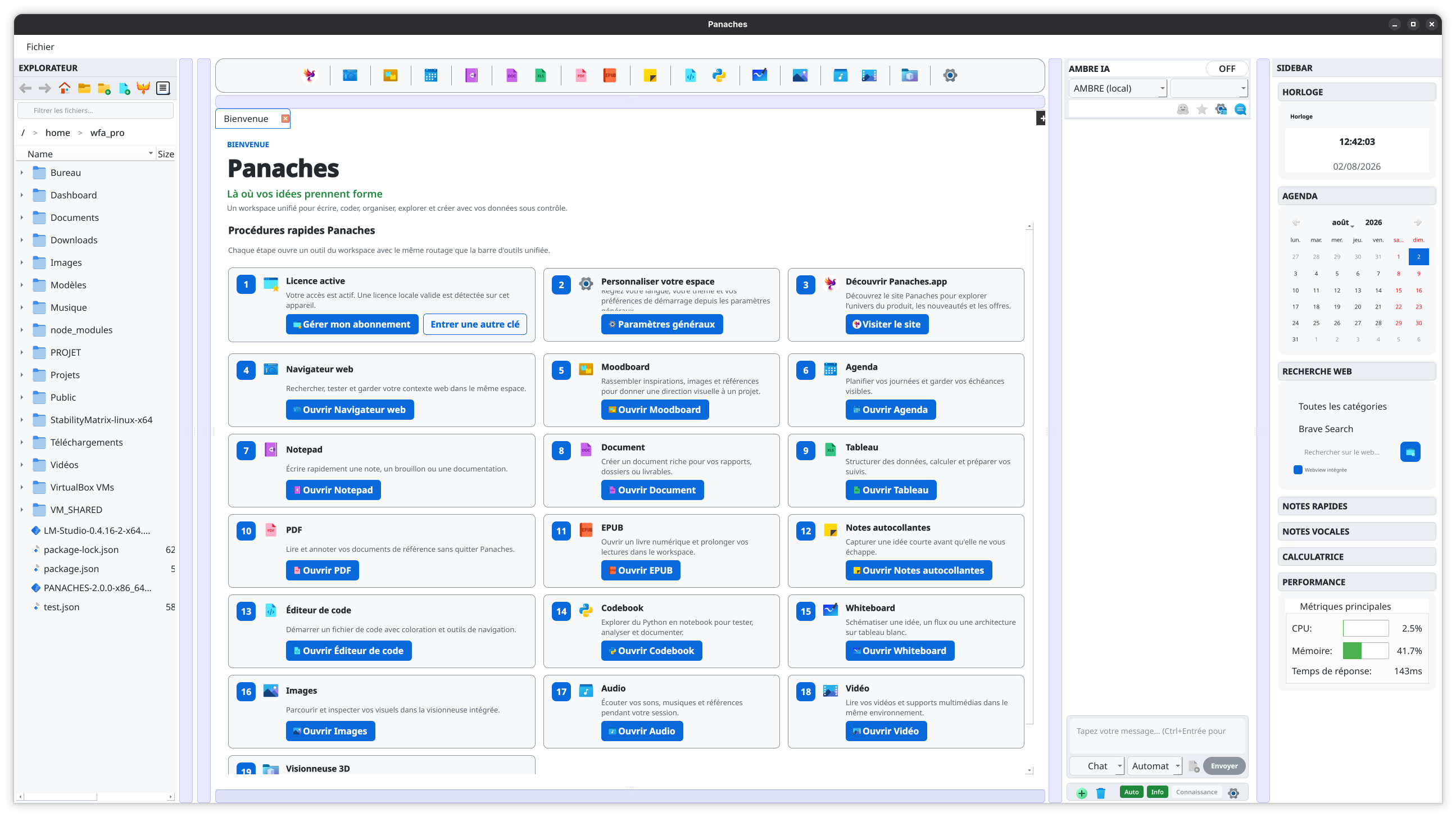1456x817 pixels.
Task: Open the video player toolbar icon
Action: (x=869, y=75)
